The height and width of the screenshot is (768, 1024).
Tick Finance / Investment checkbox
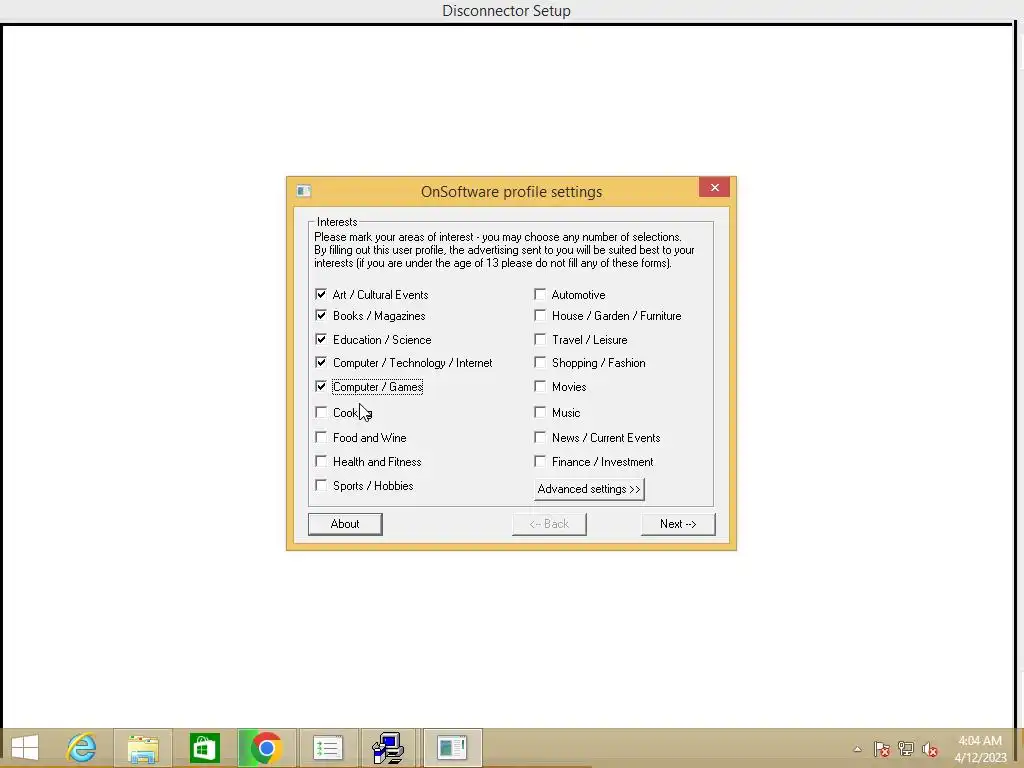[x=540, y=462]
